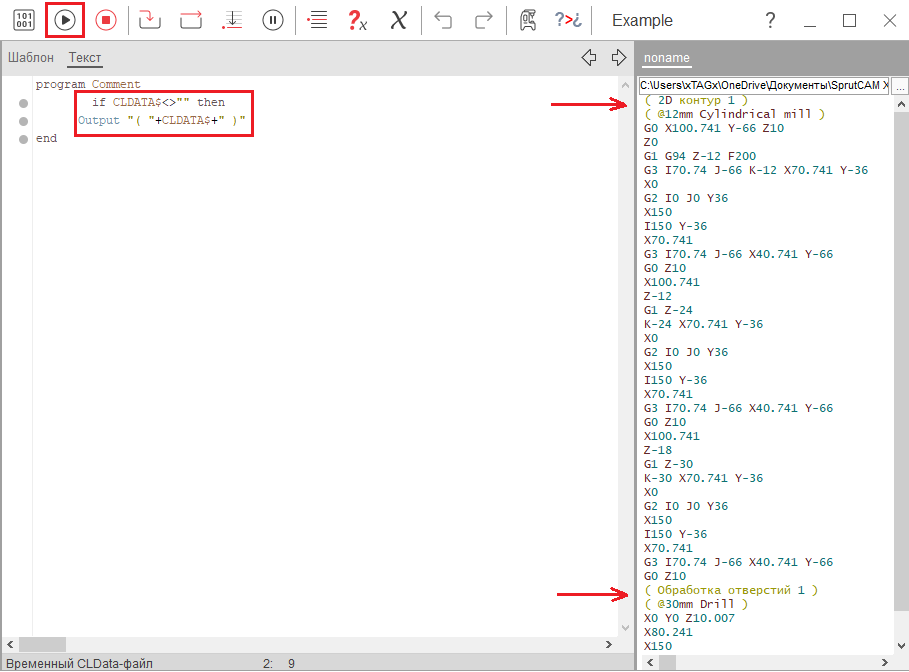Open the noname output tab
The height and width of the screenshot is (672, 909).
tap(666, 58)
